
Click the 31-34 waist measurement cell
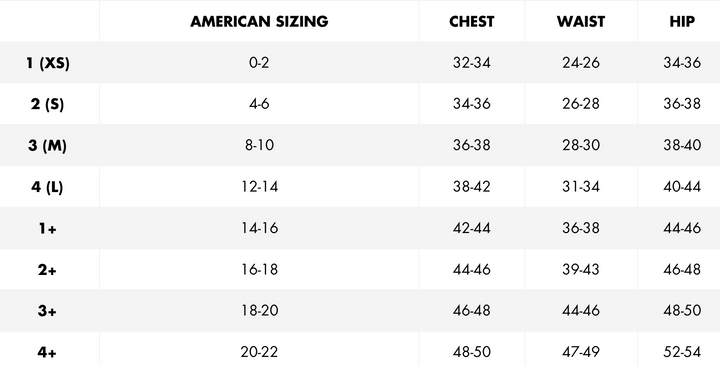click(x=581, y=186)
